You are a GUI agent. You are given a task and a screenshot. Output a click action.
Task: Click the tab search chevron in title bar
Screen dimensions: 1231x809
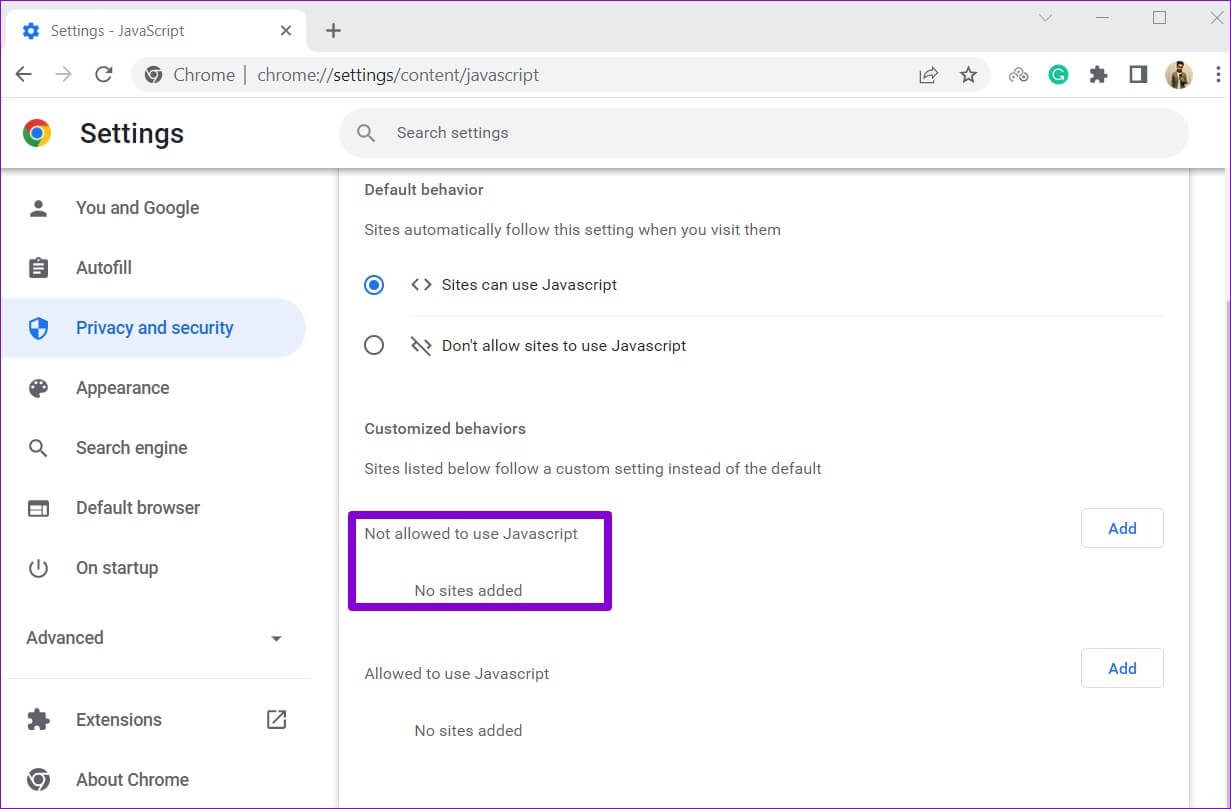click(x=1045, y=18)
